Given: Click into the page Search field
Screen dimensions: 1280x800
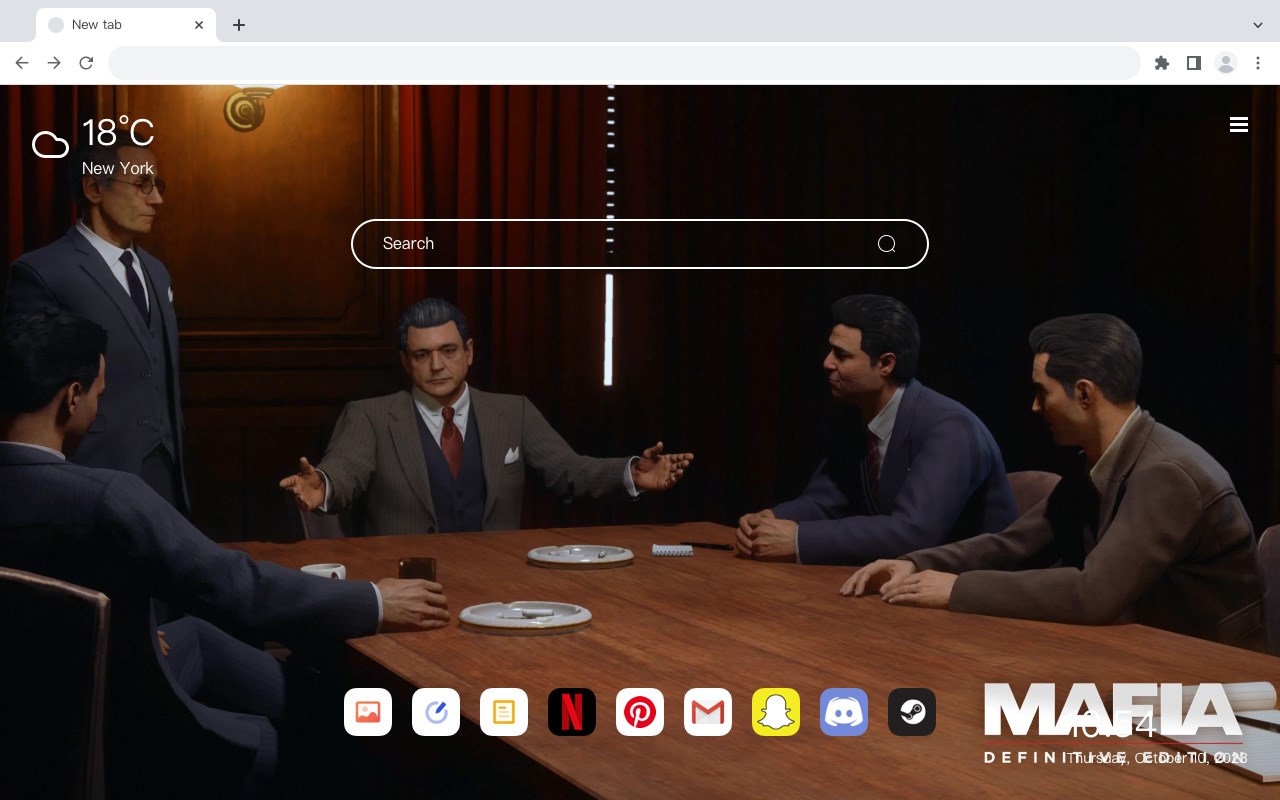Looking at the screenshot, I should tap(640, 244).
